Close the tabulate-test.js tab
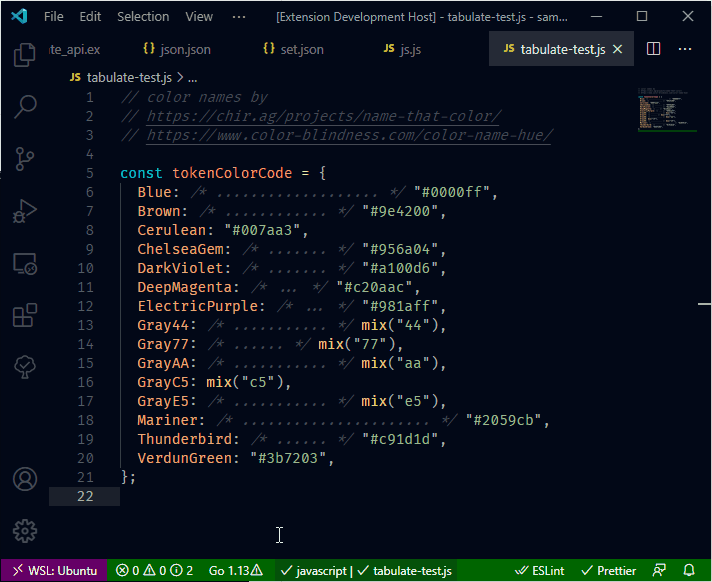712x582 pixels. pyautogui.click(x=618, y=49)
